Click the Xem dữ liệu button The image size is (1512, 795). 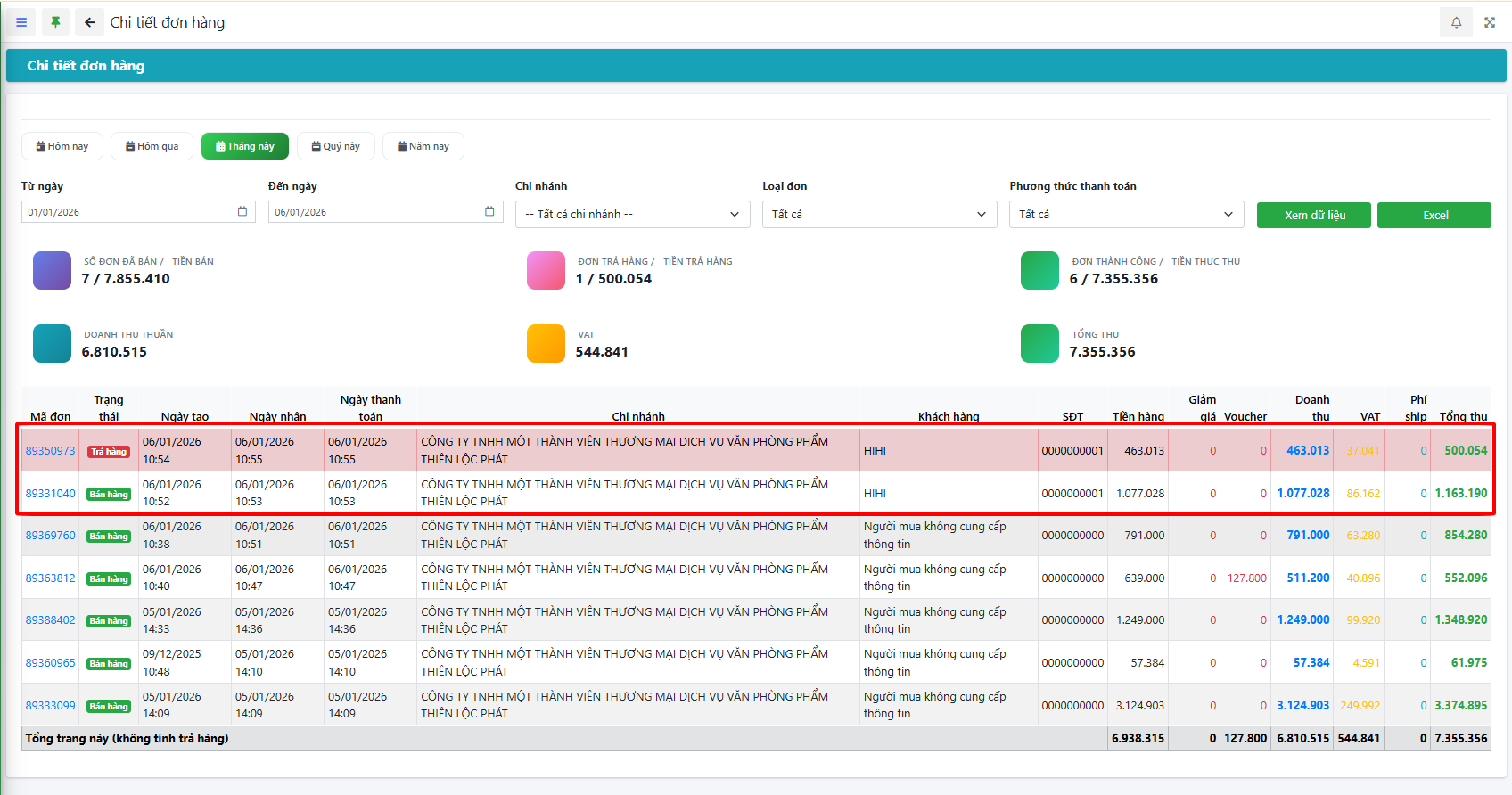click(x=1313, y=215)
